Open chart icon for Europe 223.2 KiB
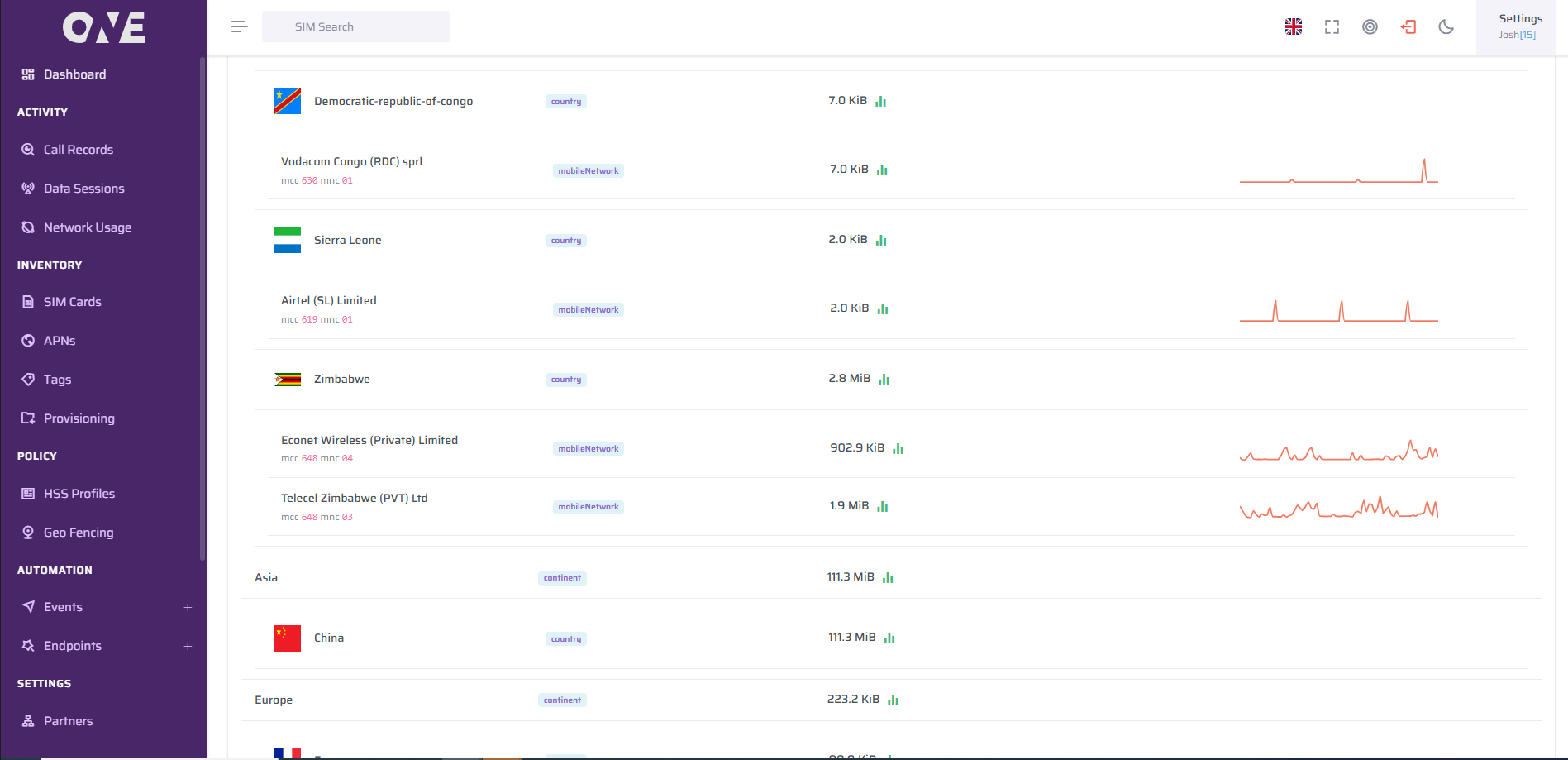1568x760 pixels. point(894,700)
